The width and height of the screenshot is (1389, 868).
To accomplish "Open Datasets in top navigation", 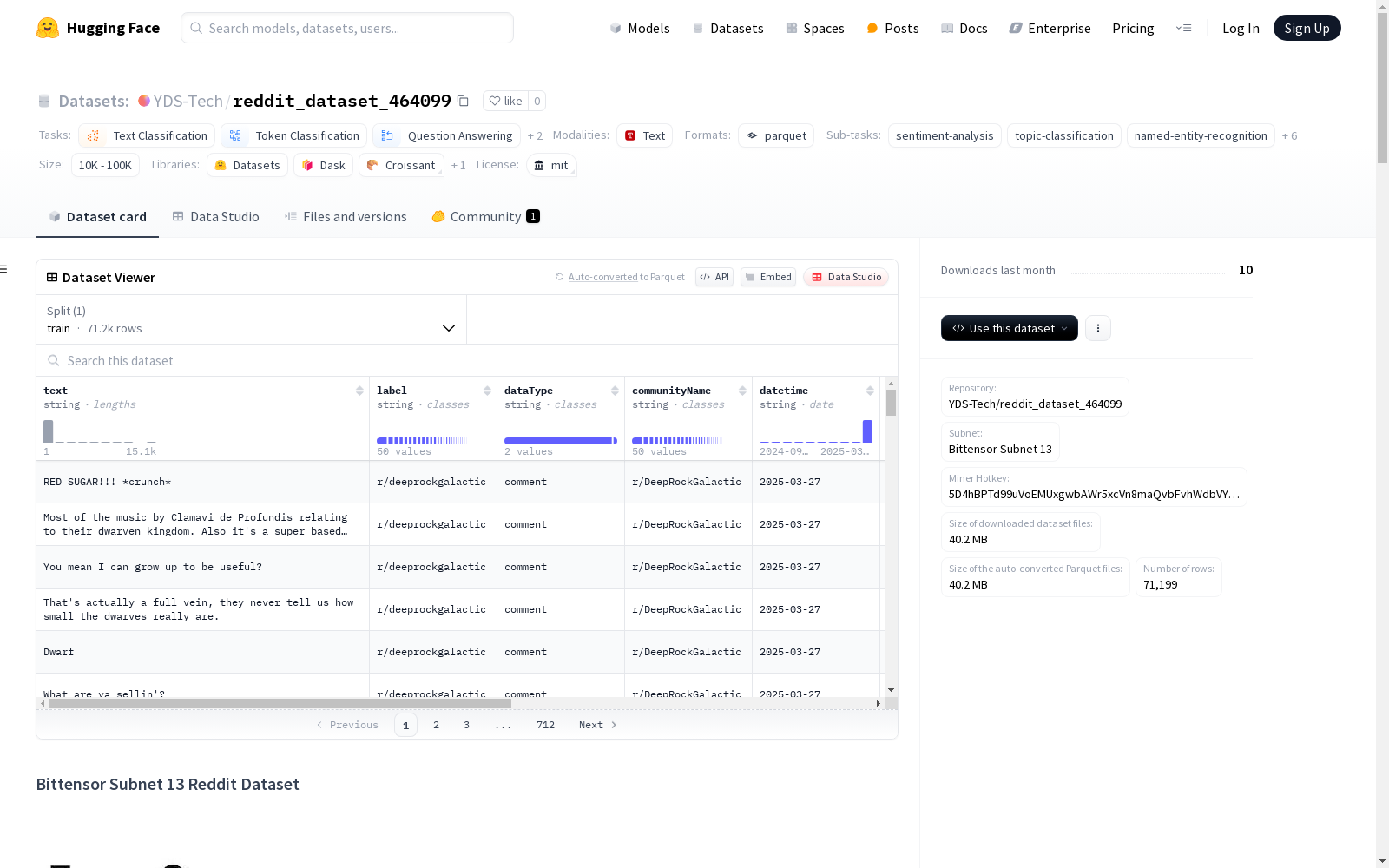I will [x=727, y=28].
